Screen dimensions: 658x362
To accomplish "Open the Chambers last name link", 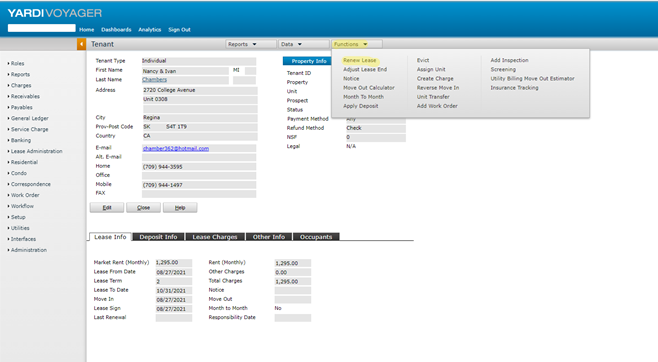I will [154, 80].
